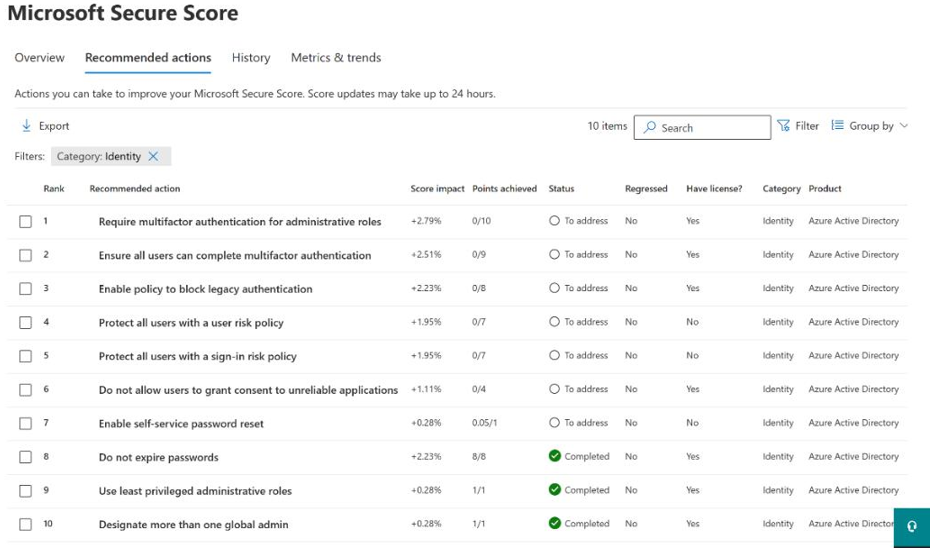Open Do not expire passwords action
Image resolution: width=943 pixels, height=554 pixels.
[159, 458]
